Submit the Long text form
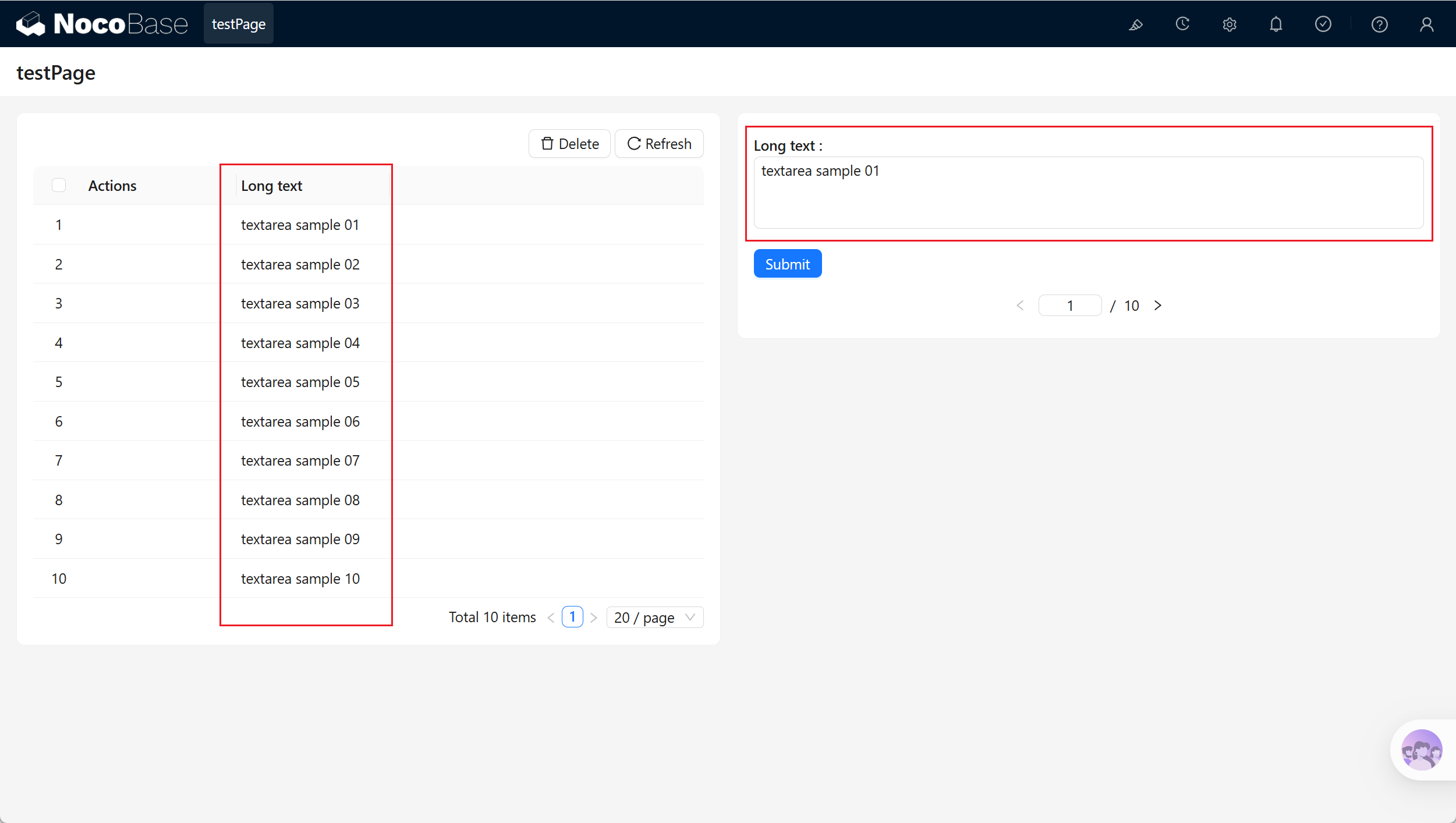 788,264
